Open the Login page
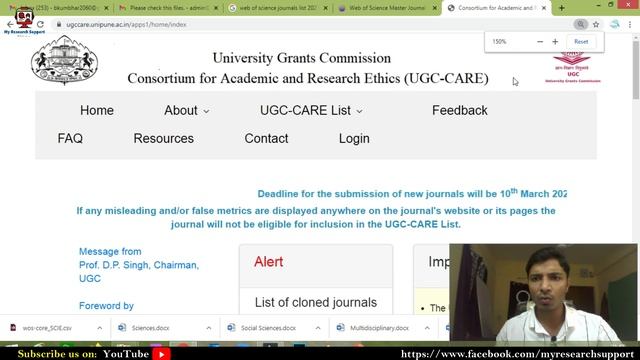This screenshot has height=360, width=640. coord(354,138)
